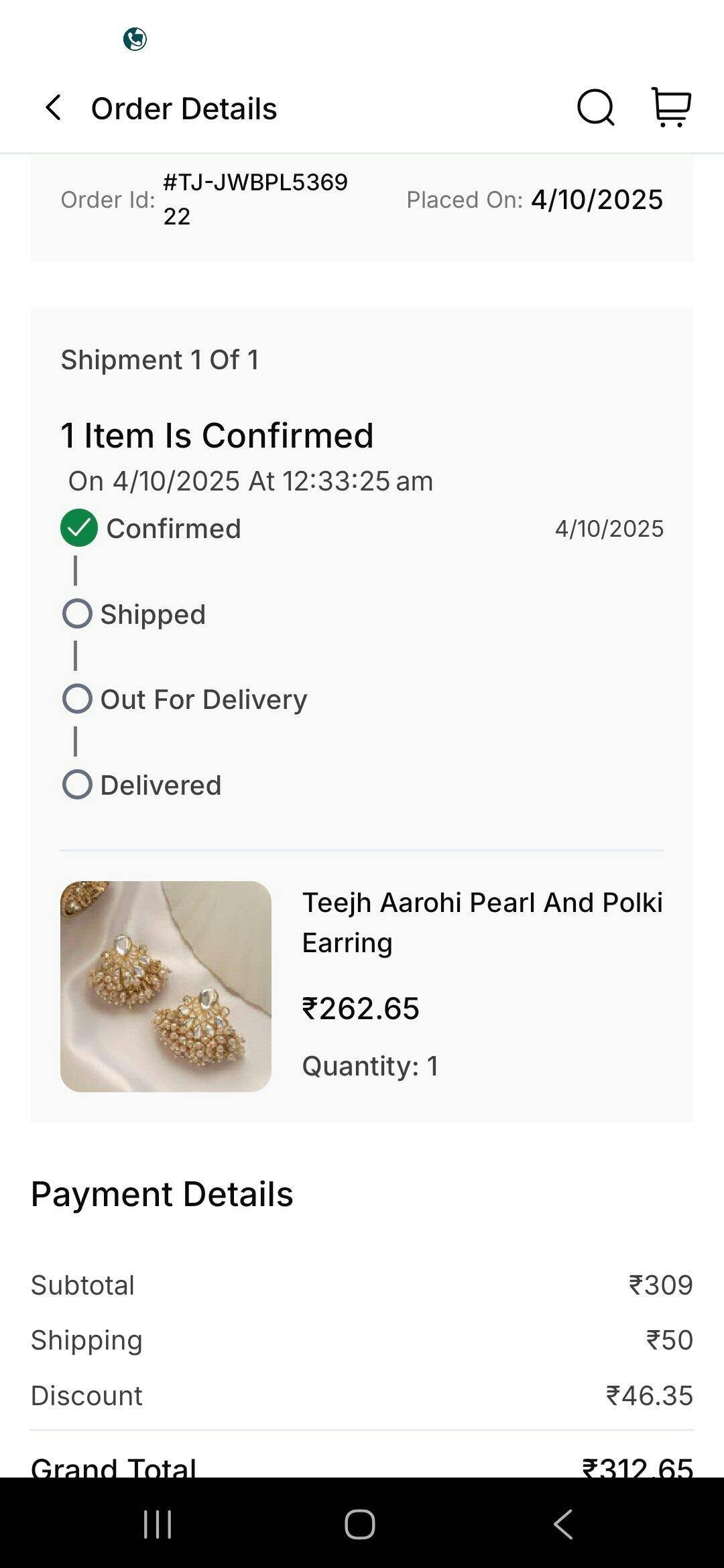Tap the Shipment 1 Of 1 header
The height and width of the screenshot is (1568, 724).
point(160,360)
